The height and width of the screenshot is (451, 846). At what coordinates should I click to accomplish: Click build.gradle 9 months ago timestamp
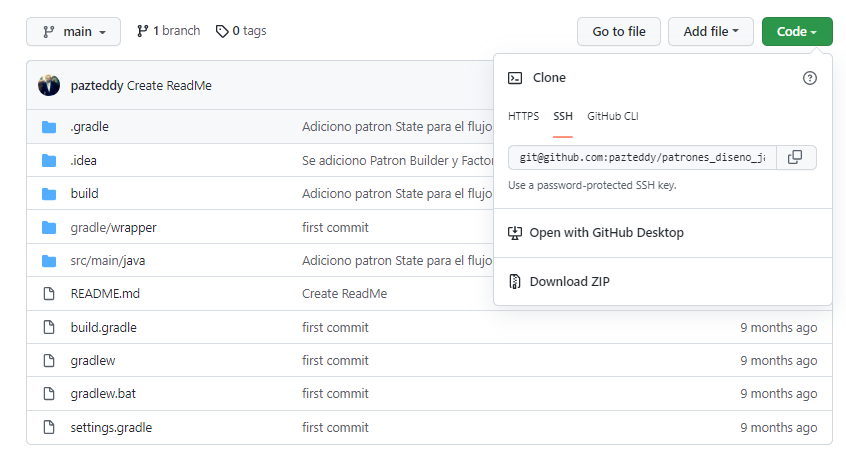coord(779,327)
